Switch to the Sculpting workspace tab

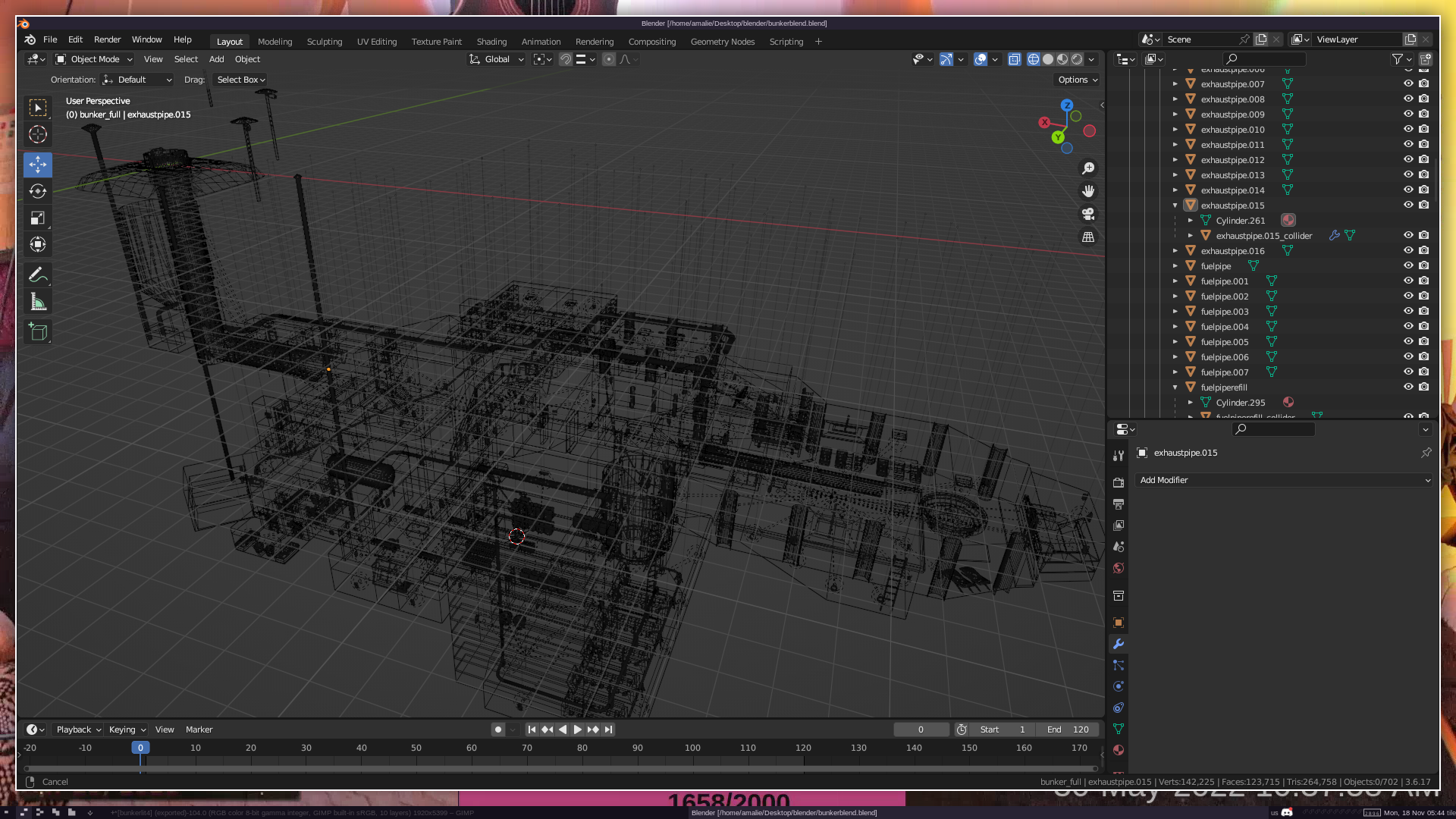pos(325,42)
